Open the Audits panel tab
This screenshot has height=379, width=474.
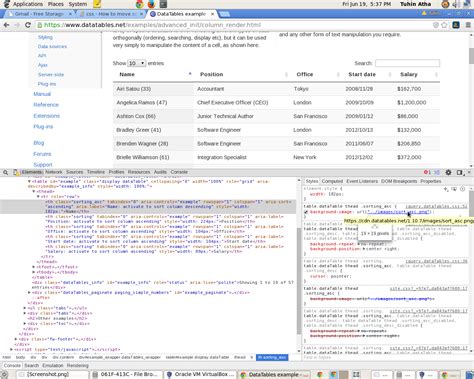160,172
